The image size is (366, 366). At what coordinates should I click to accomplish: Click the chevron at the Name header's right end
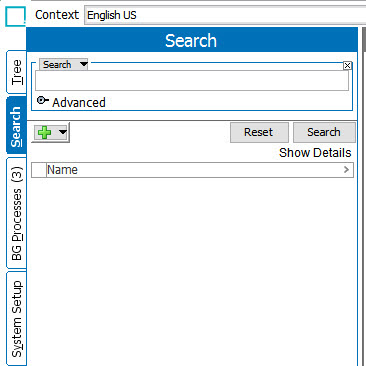click(x=346, y=170)
